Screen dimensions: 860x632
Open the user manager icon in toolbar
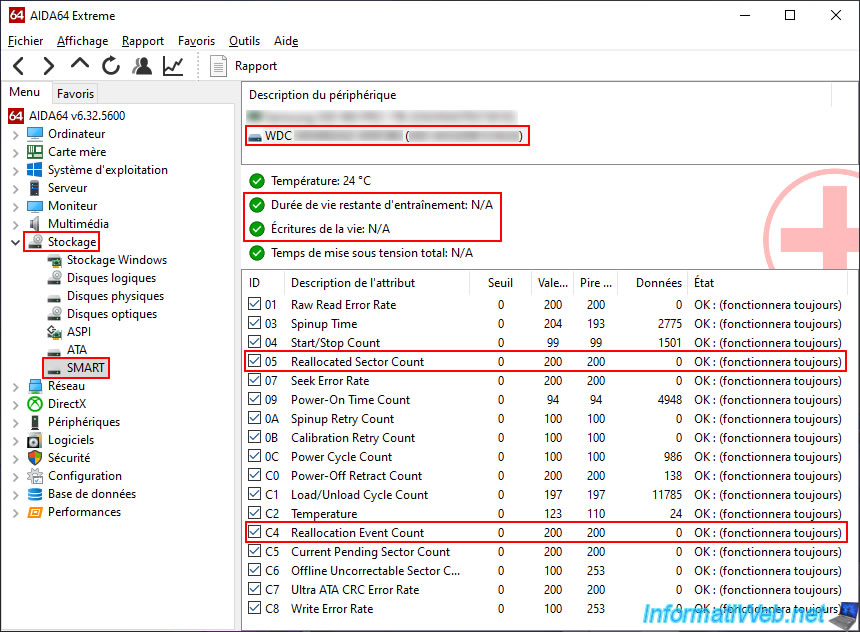click(142, 66)
